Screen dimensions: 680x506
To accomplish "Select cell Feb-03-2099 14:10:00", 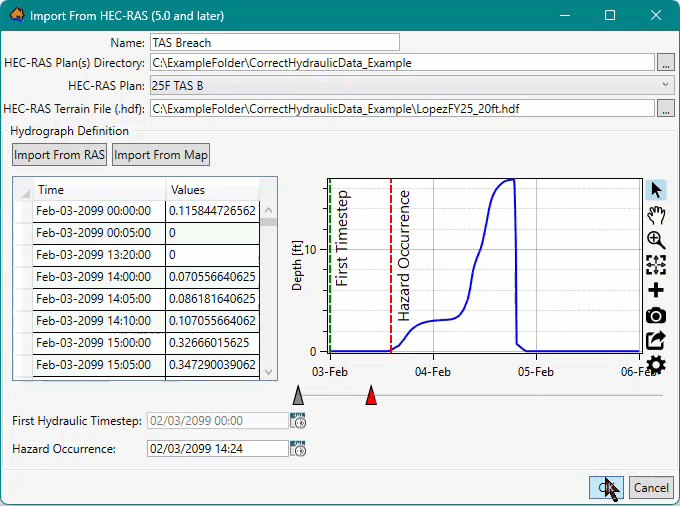I will click(99, 321).
